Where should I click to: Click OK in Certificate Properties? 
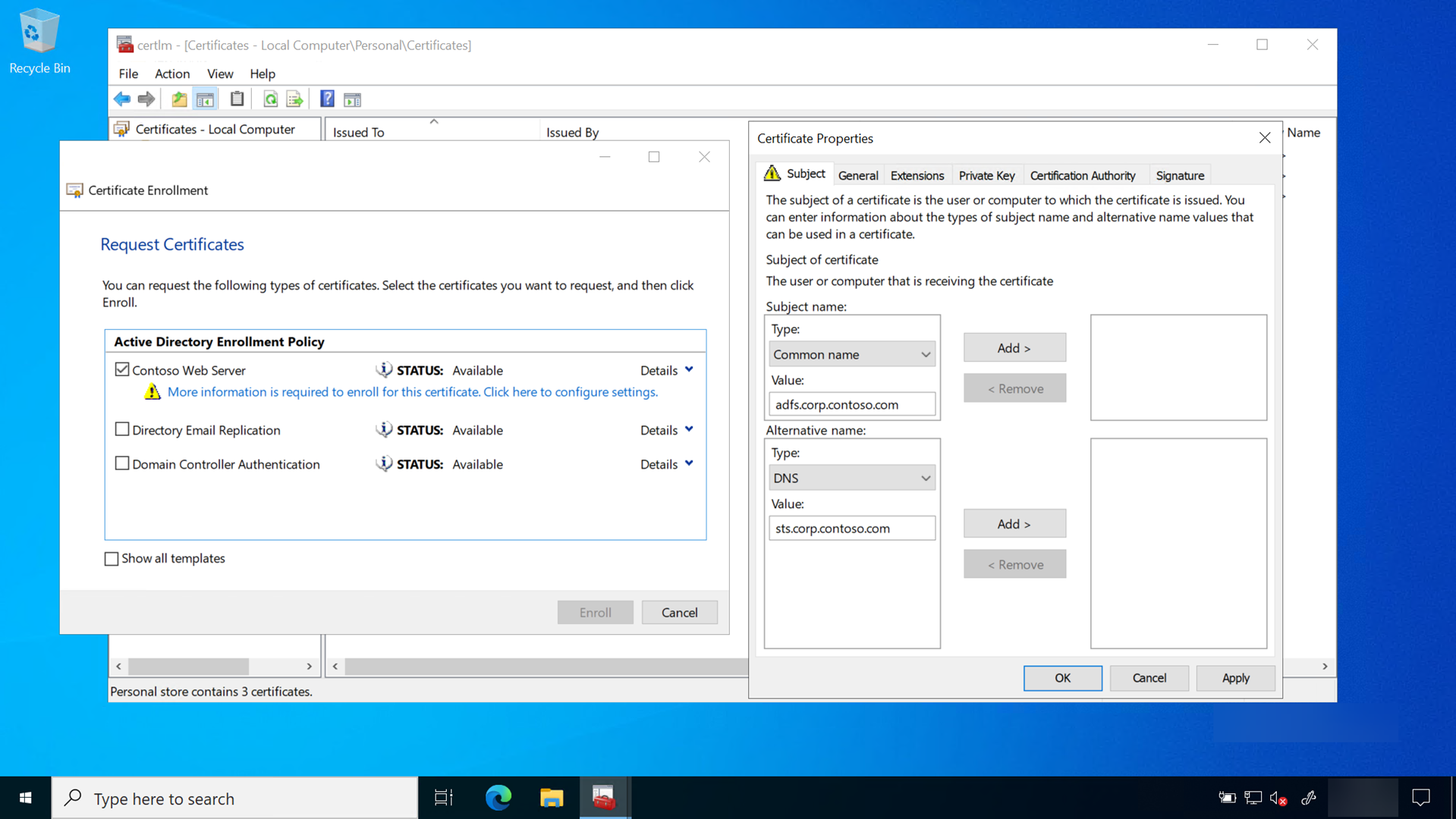click(1062, 678)
